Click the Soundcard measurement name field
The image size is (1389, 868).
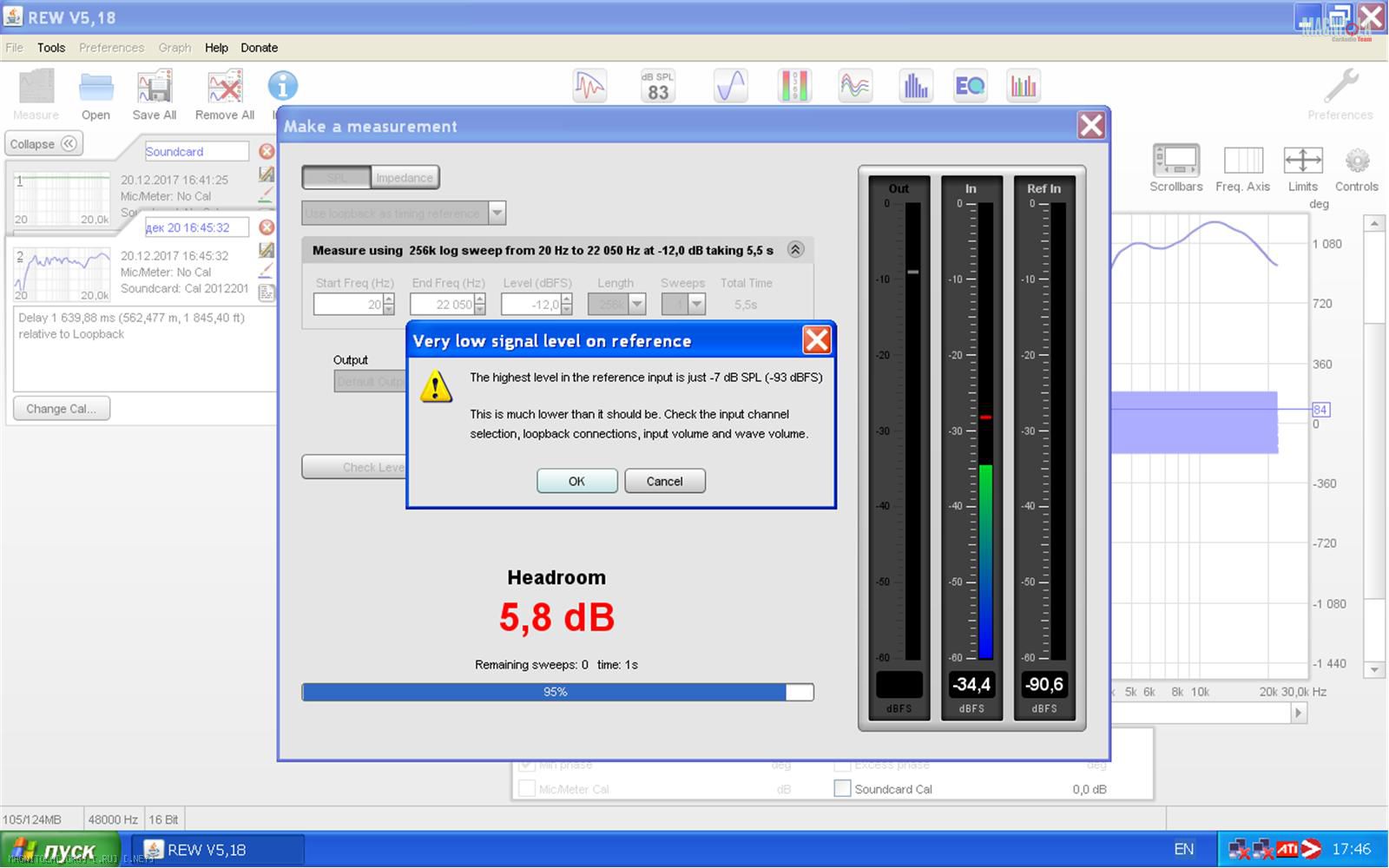click(196, 151)
